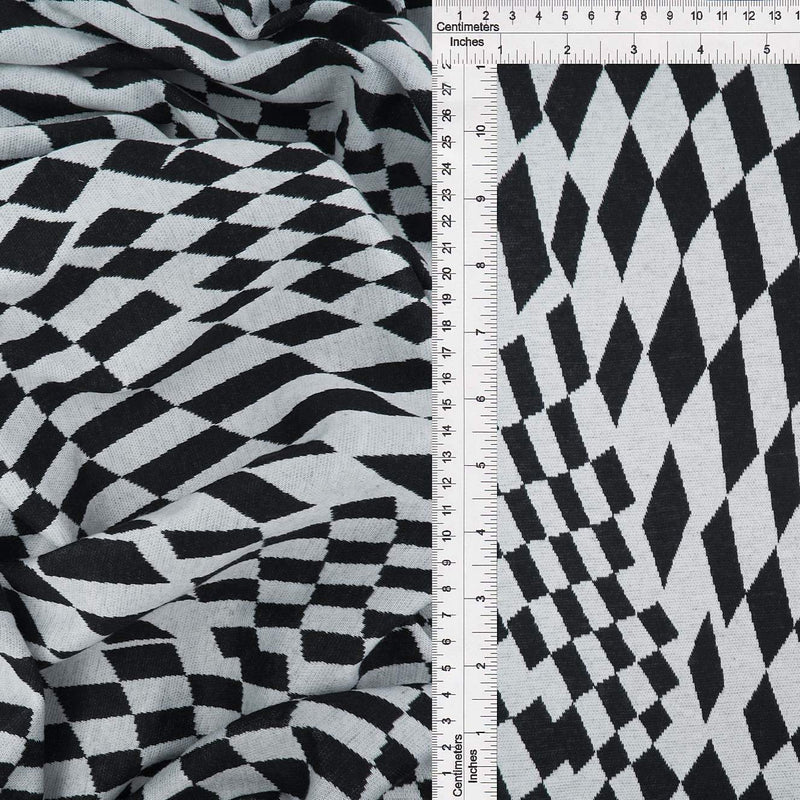Click the "20" mark on vertical centimeter ruler
This screenshot has width=800, height=800.
click(448, 273)
